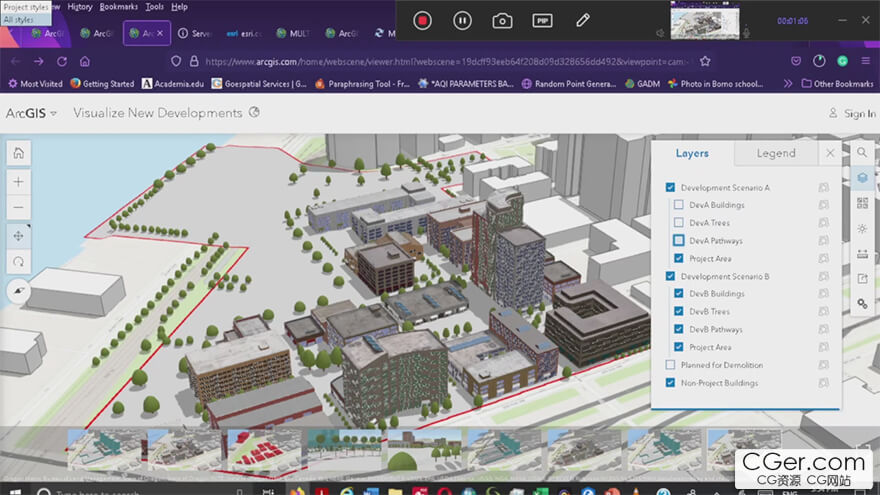Zoom to DevA Buildings layer extent
880x495 pixels.
[823, 205]
